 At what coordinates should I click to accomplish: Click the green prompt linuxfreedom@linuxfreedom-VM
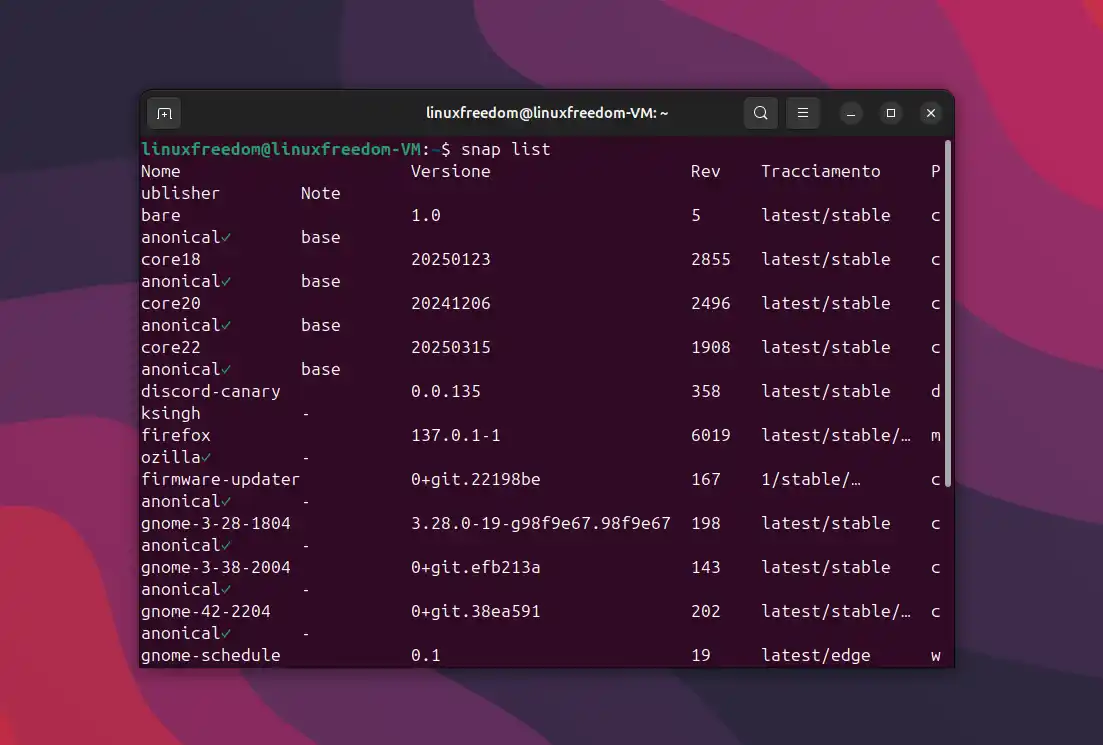point(281,149)
